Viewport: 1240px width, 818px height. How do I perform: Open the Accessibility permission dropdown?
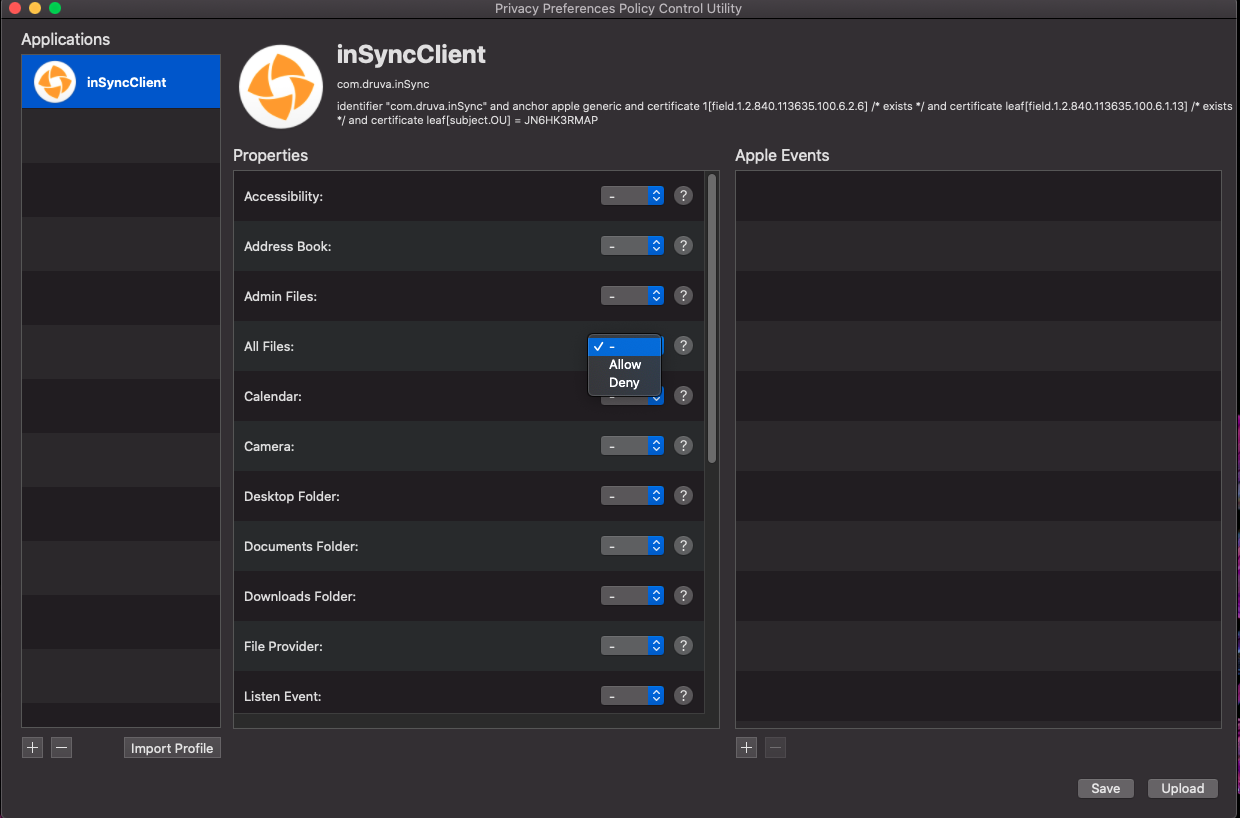632,196
